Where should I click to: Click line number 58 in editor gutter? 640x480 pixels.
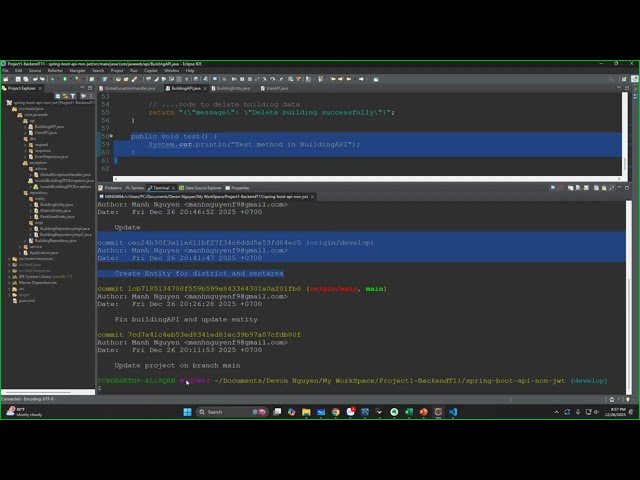click(105, 136)
